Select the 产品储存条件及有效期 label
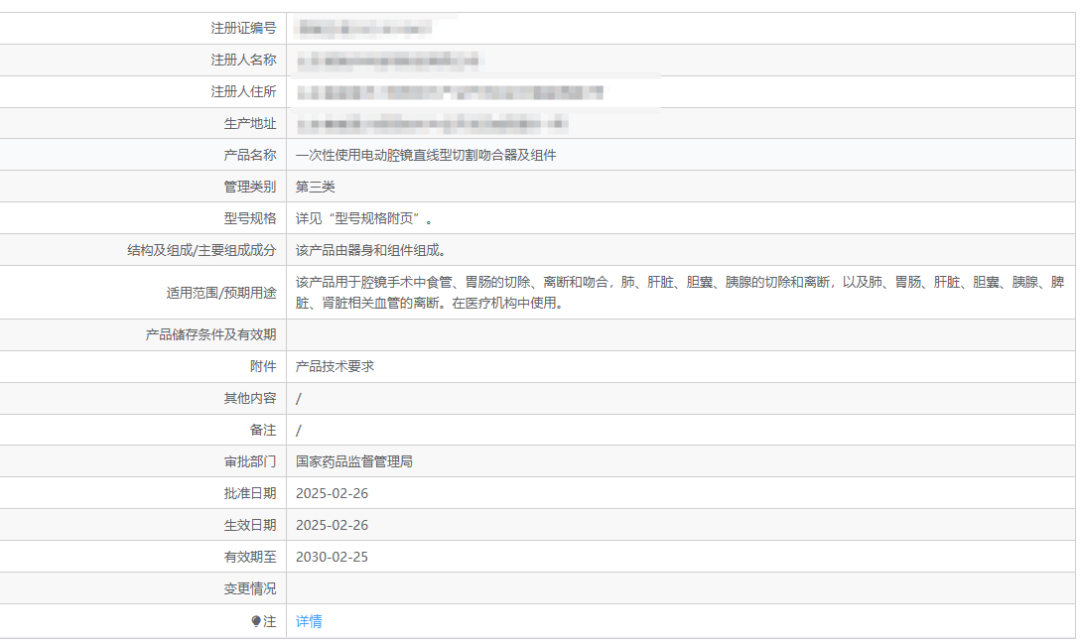Screen dimensions: 1080x644 pos(211,335)
